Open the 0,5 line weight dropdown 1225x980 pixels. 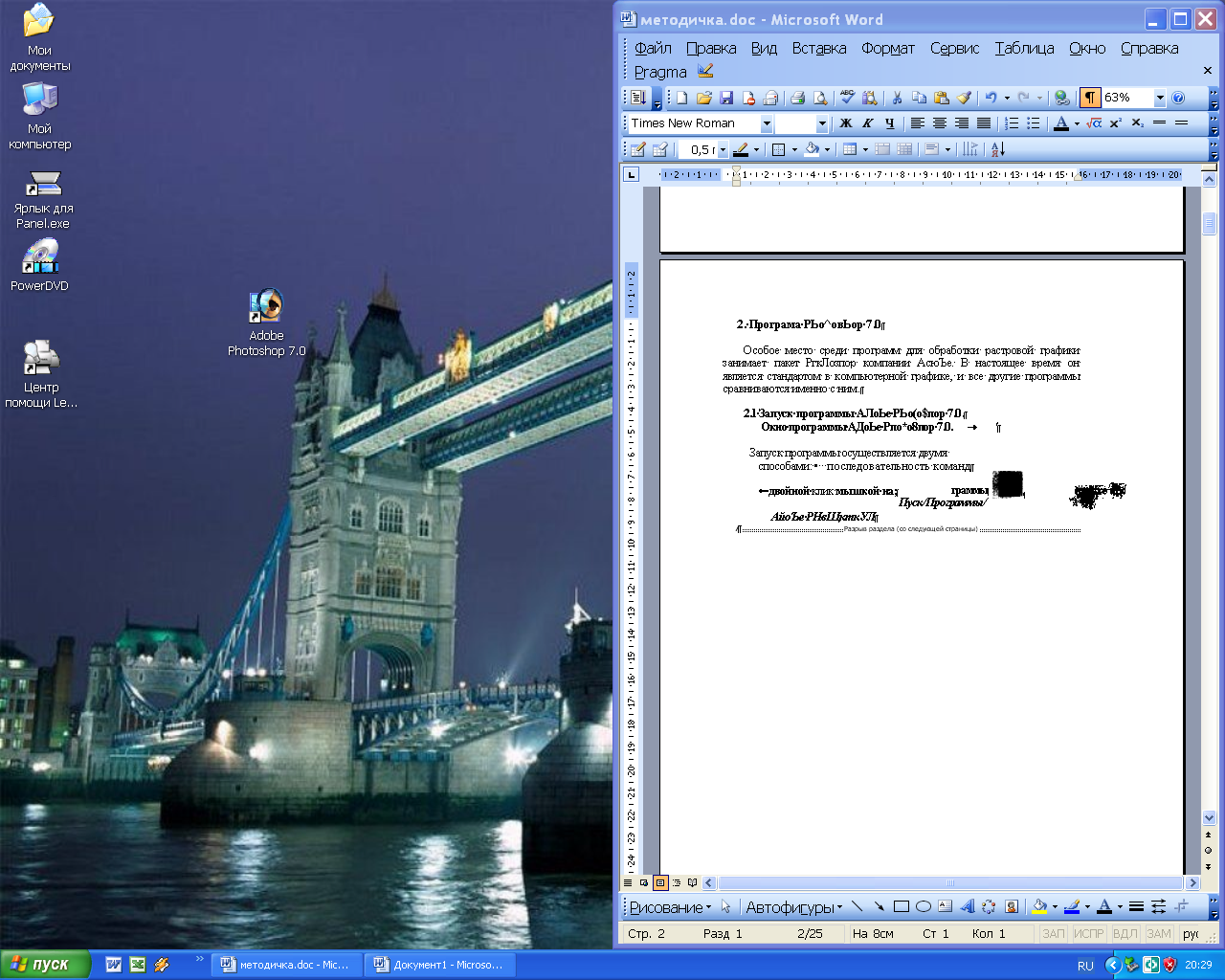pyautogui.click(x=723, y=150)
